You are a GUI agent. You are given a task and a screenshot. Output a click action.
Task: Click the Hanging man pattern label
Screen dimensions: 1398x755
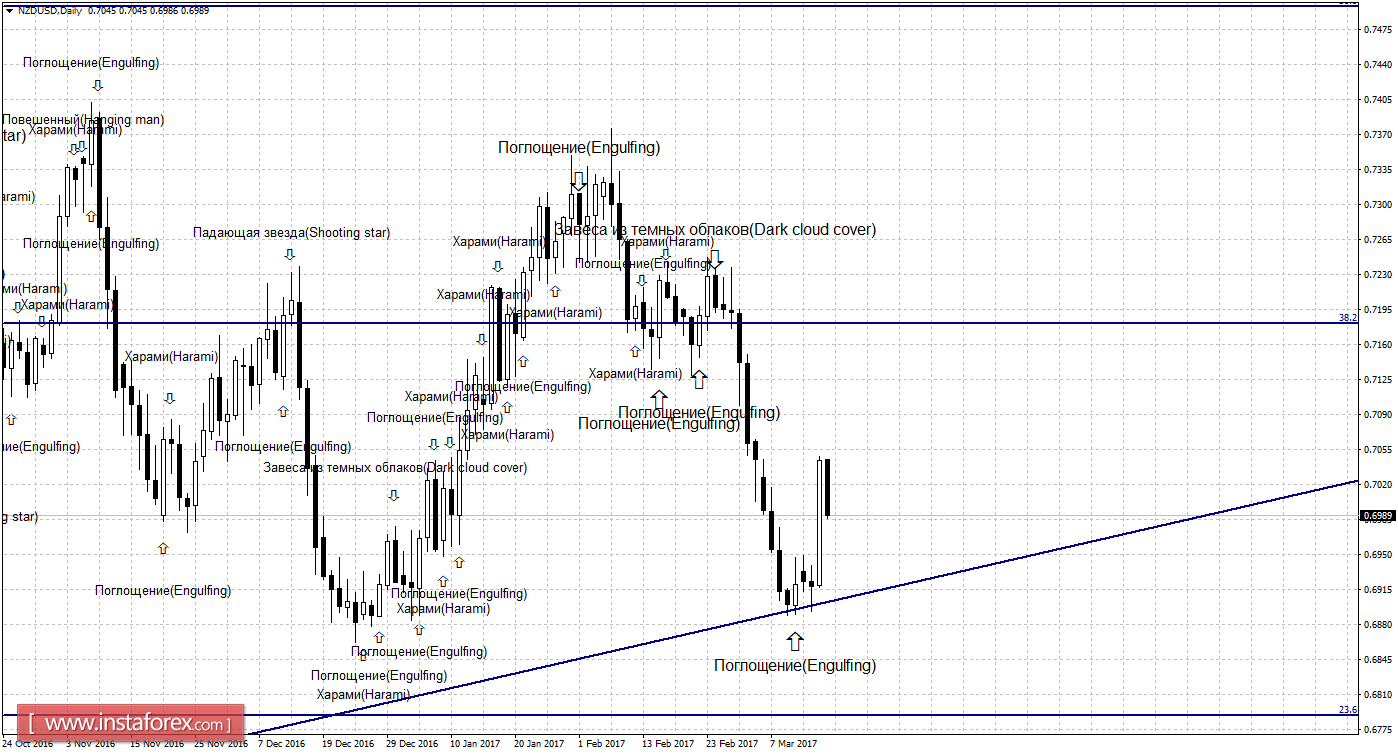pos(83,119)
